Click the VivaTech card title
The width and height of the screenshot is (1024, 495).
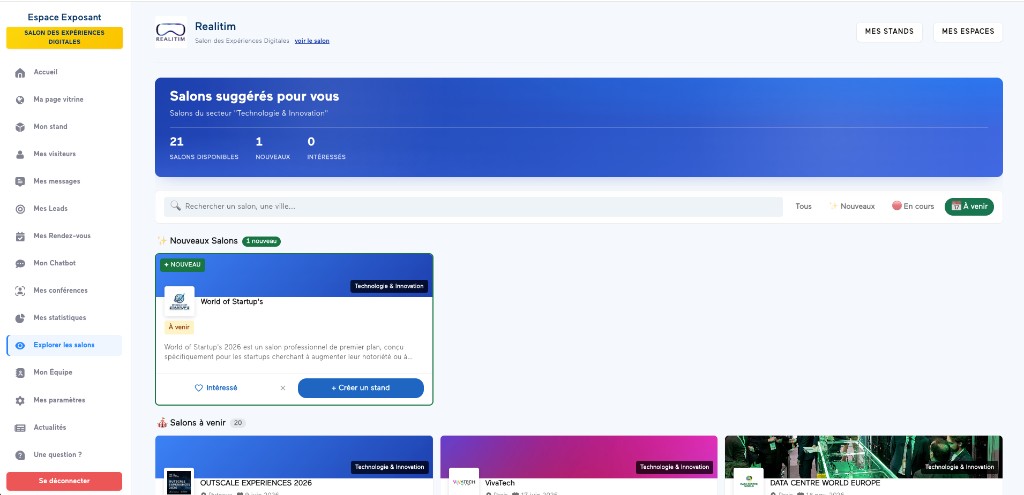500,483
